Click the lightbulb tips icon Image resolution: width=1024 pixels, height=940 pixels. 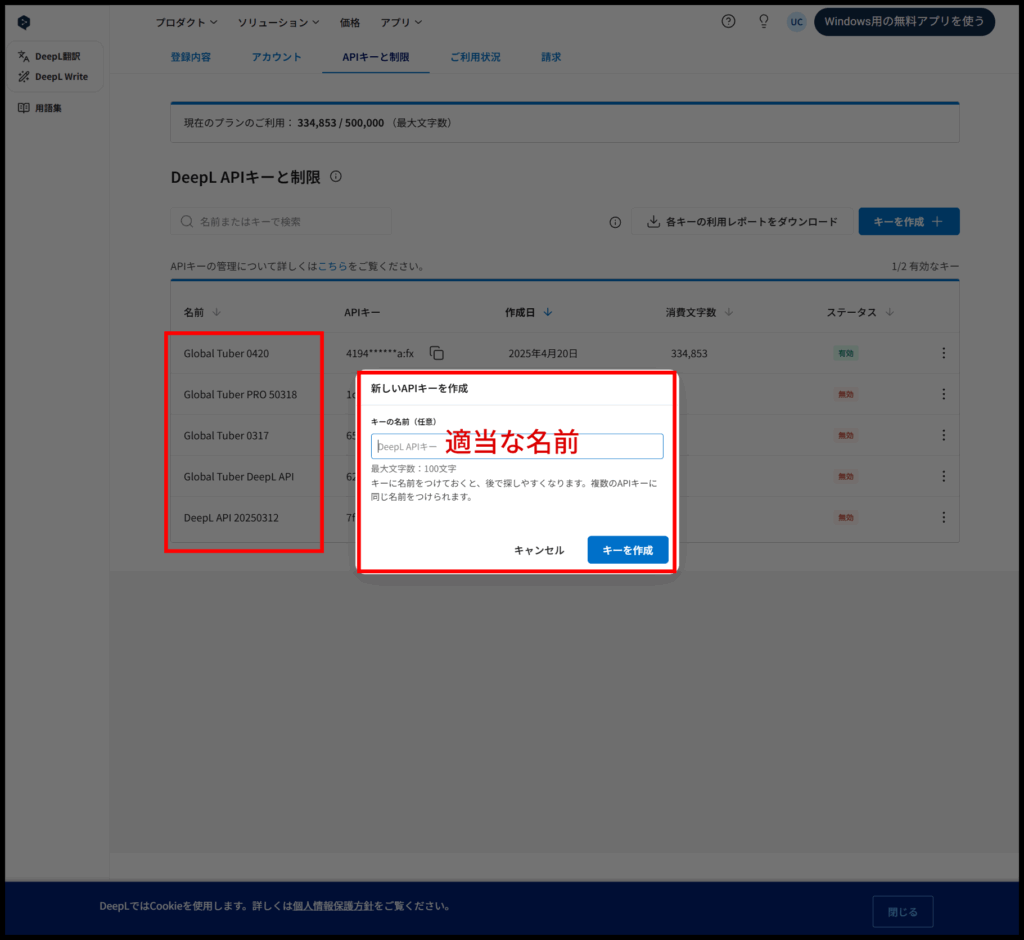click(763, 22)
